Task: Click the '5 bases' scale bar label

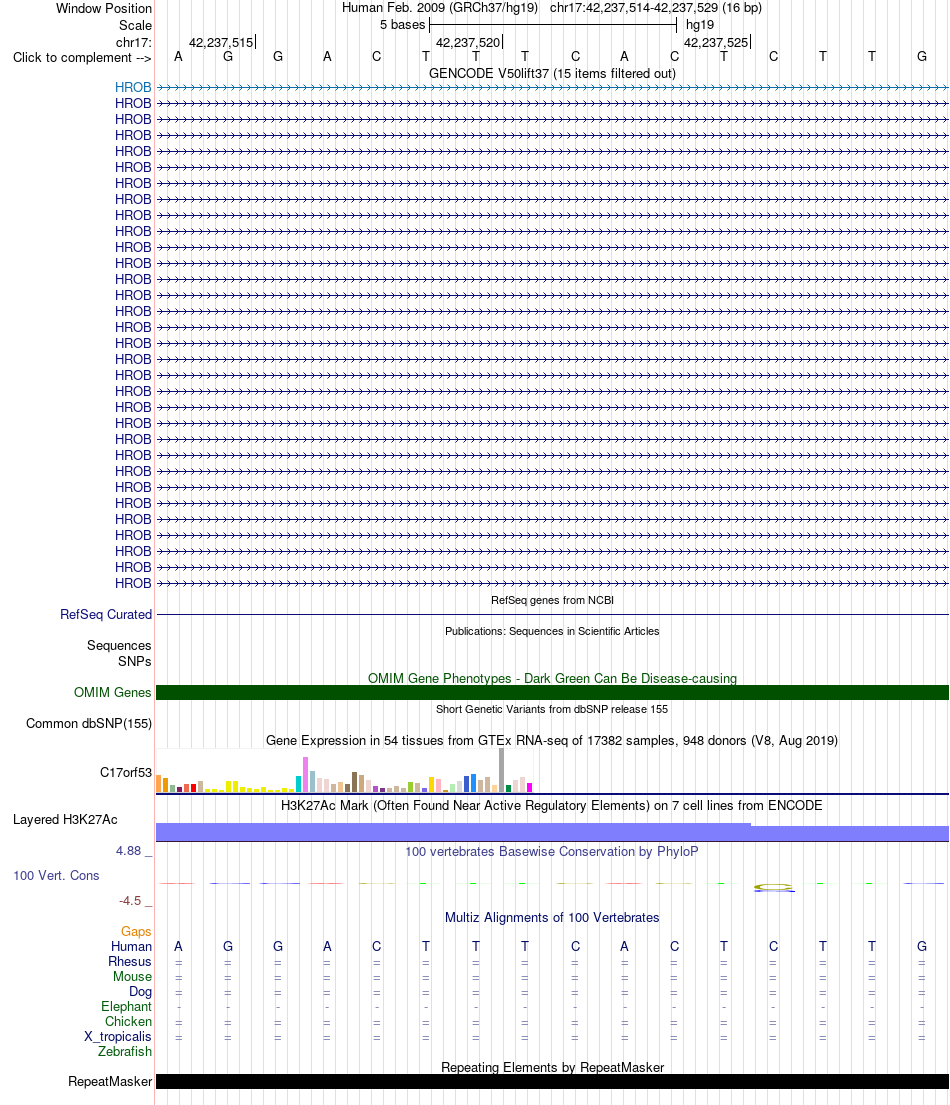Action: point(402,25)
